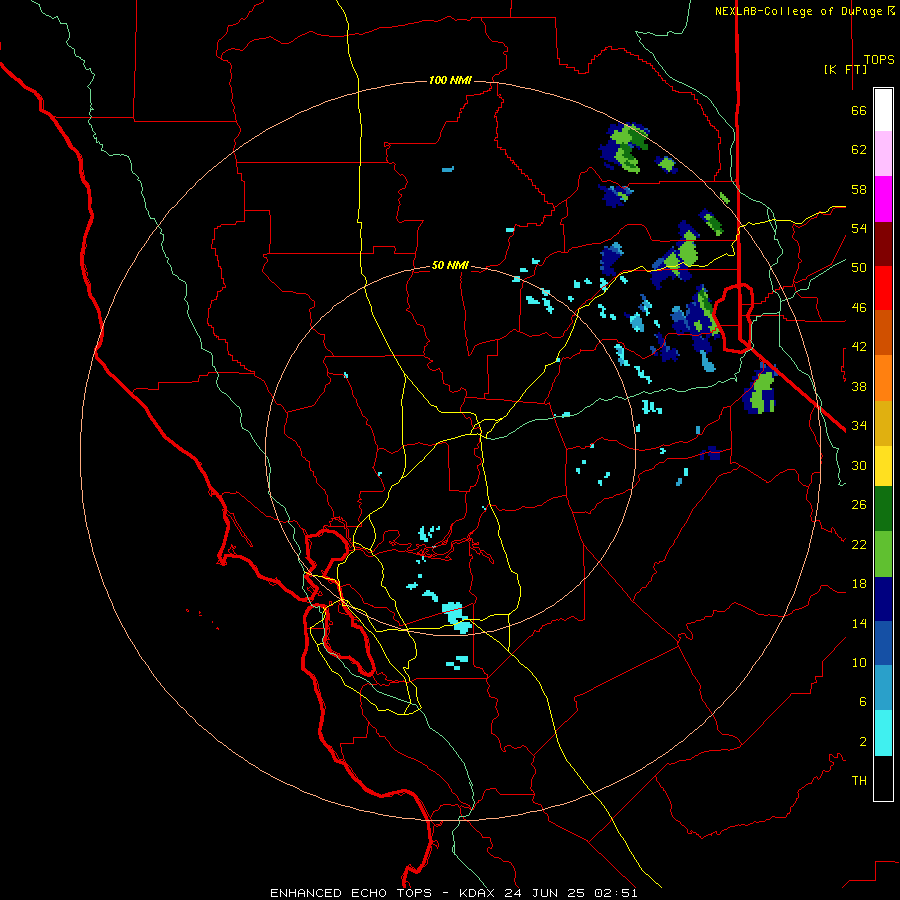Viewport: 900px width, 900px height.
Task: Click the "TOPS" legend title
Action: click(879, 60)
